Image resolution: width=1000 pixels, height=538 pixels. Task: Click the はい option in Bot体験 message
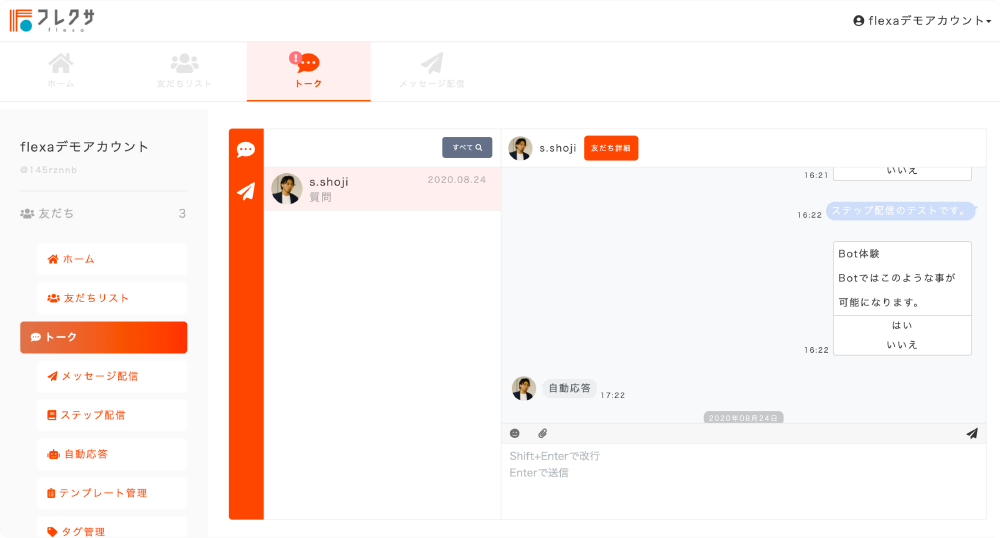click(x=902, y=325)
